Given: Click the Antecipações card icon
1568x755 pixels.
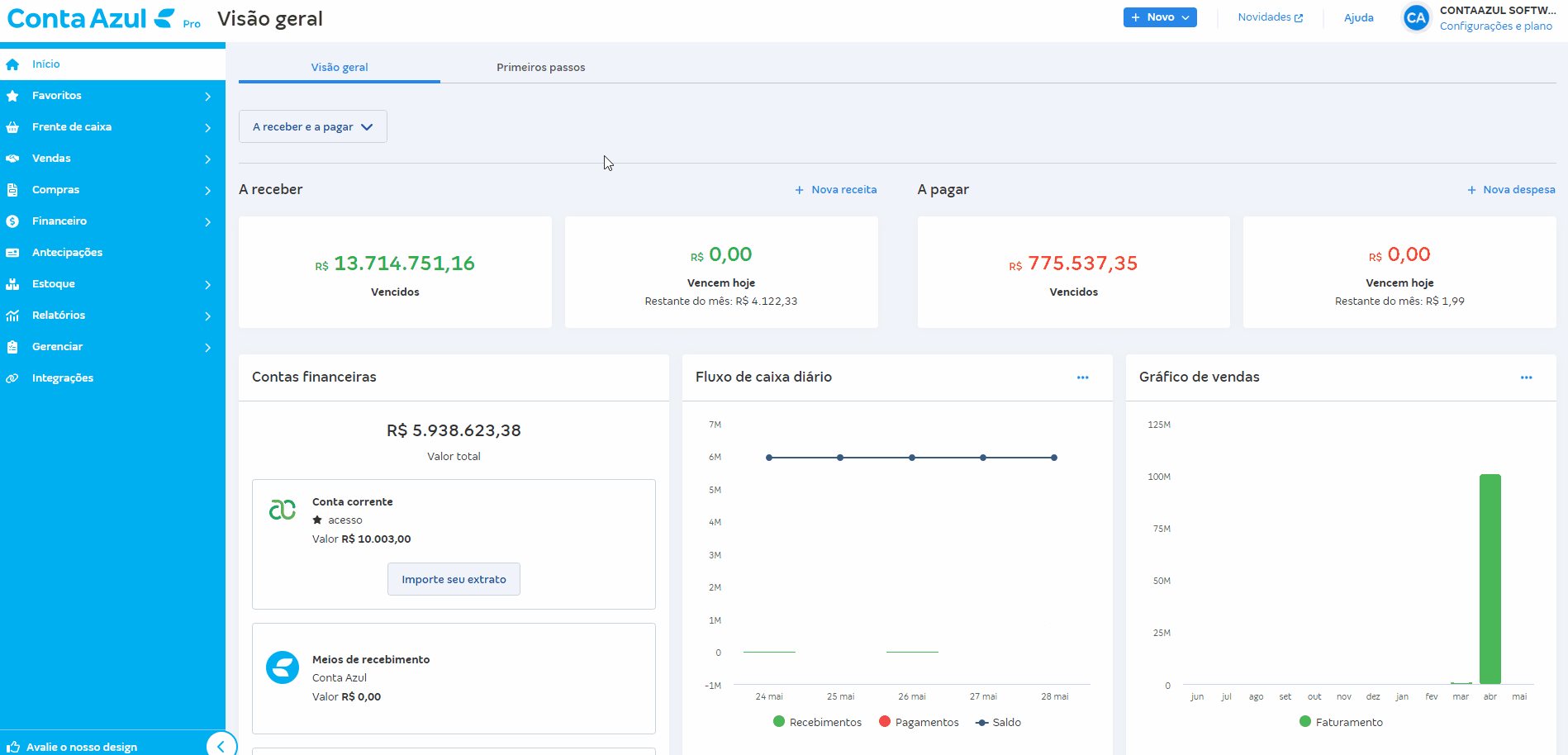Looking at the screenshot, I should [x=12, y=253].
